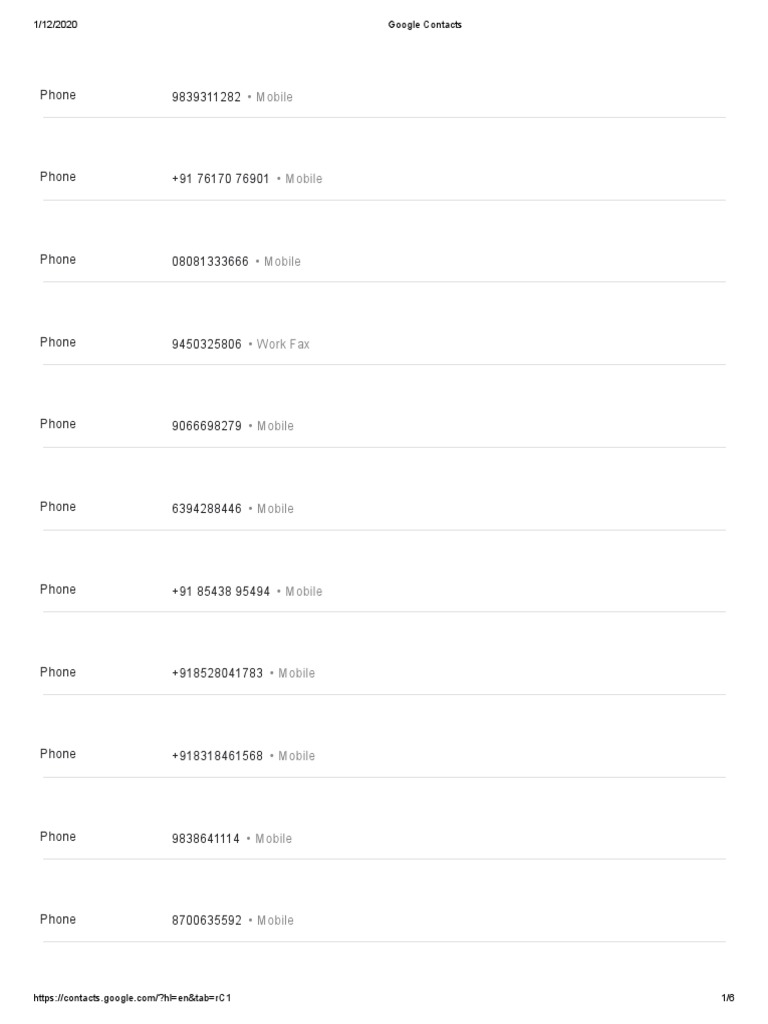Click the contacts.google.com URL in footer

click(x=134, y=998)
